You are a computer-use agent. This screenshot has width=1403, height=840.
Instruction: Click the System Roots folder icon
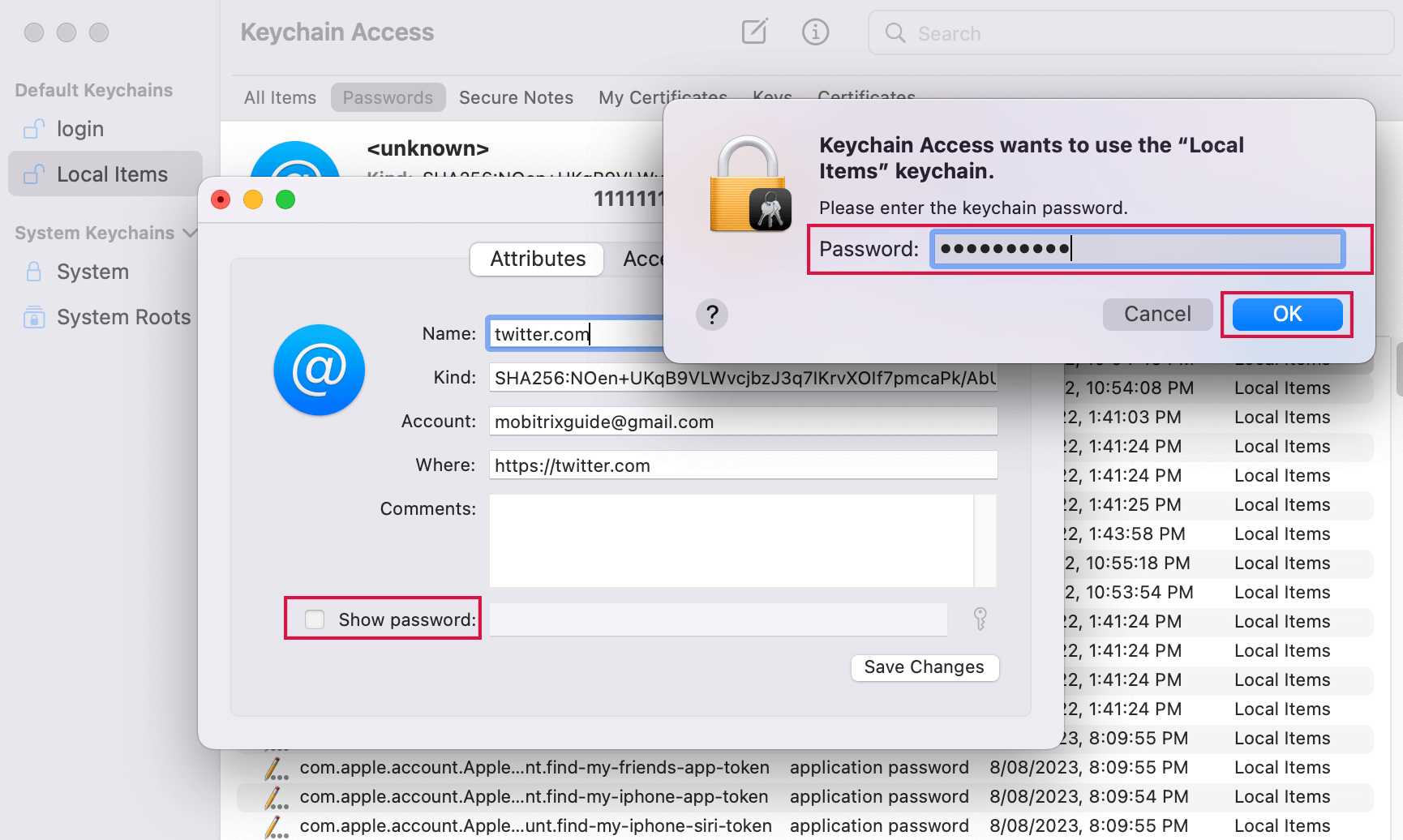(x=34, y=316)
